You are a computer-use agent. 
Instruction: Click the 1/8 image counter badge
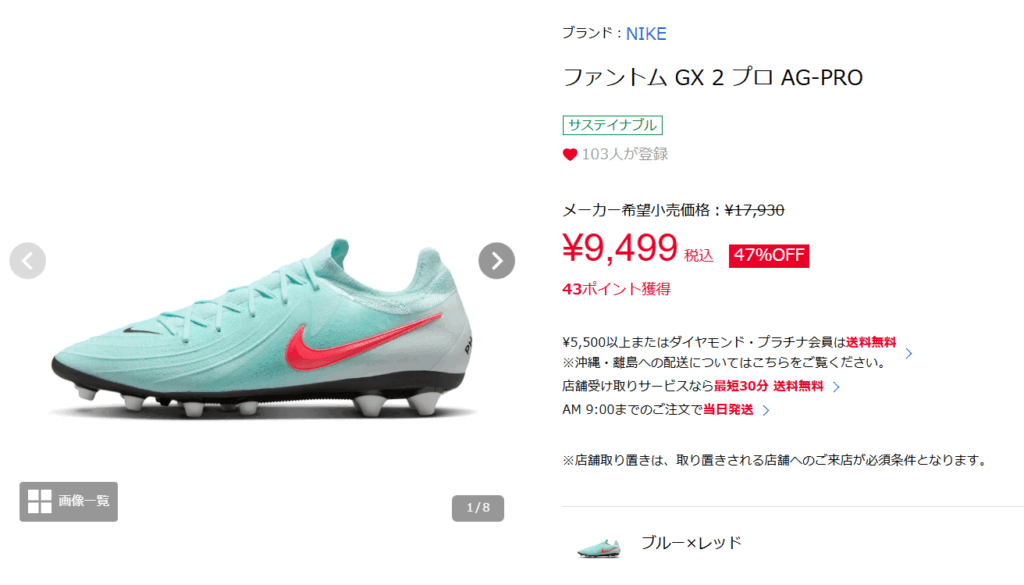coord(477,508)
